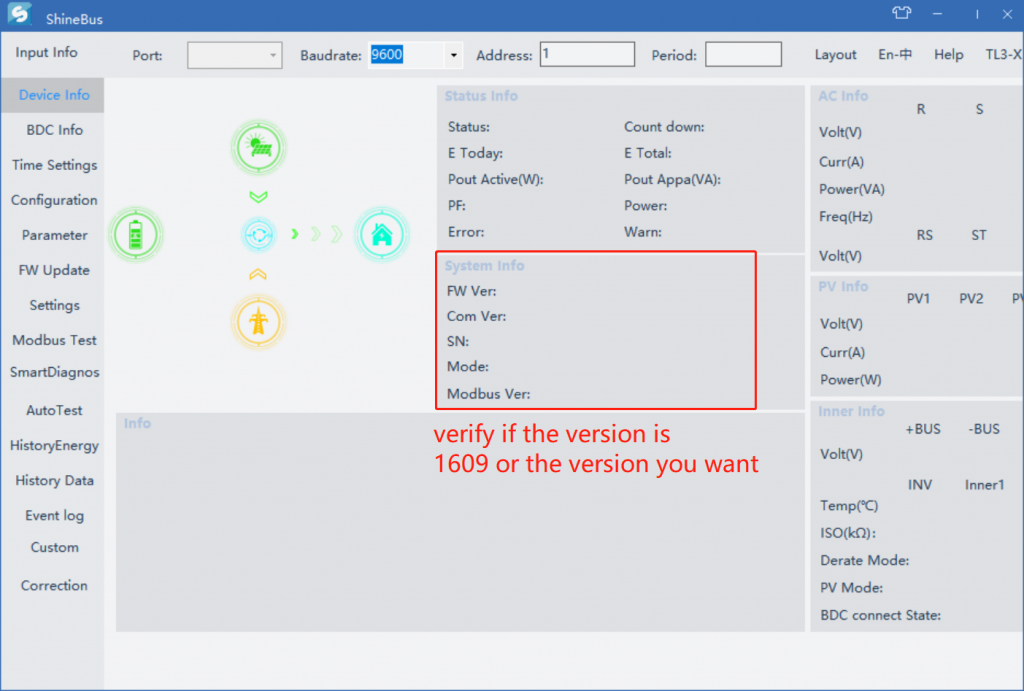Viewport: 1024px width, 691px height.
Task: Click the Pout Active(W): label
Action: click(495, 180)
